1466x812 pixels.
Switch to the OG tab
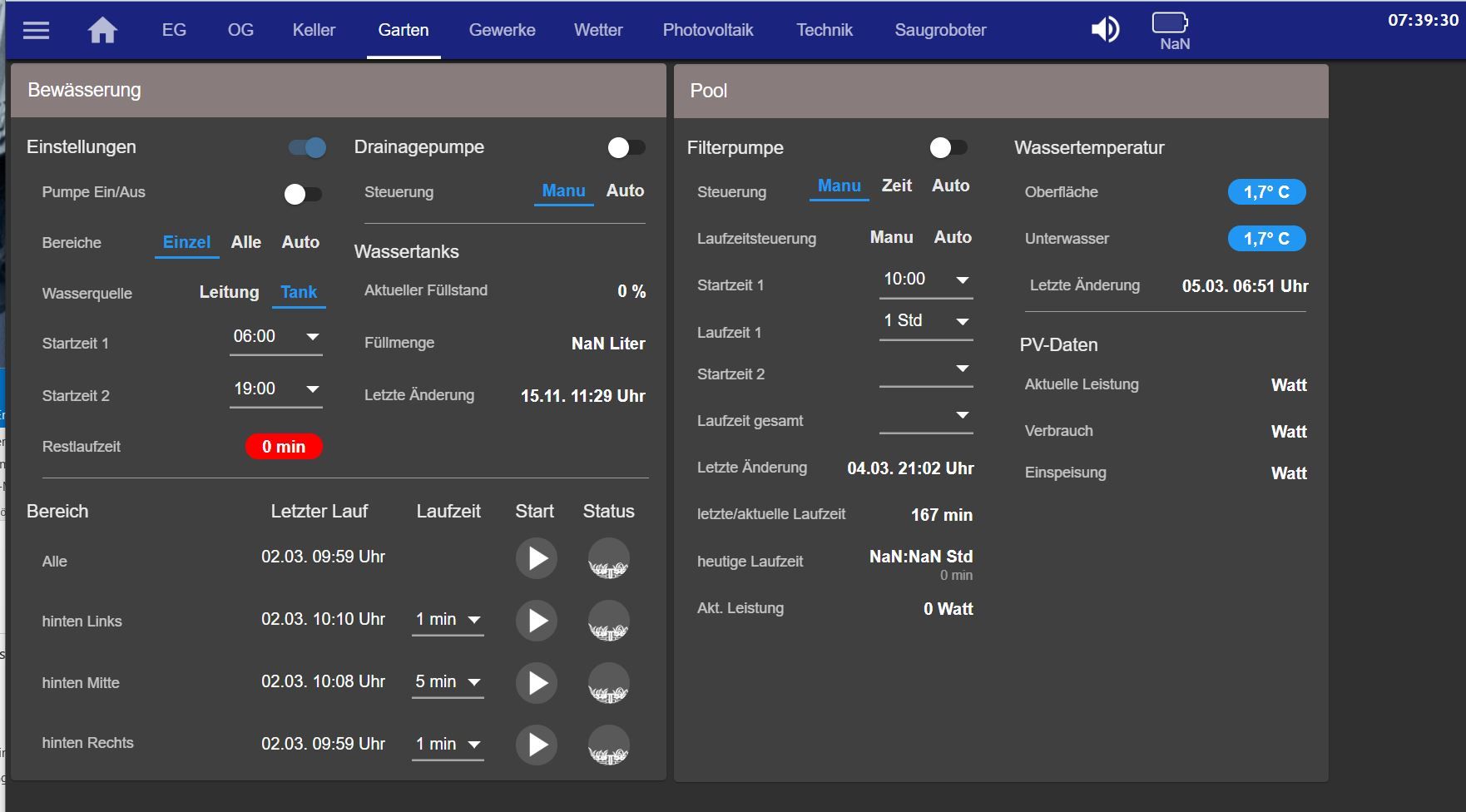[x=240, y=30]
